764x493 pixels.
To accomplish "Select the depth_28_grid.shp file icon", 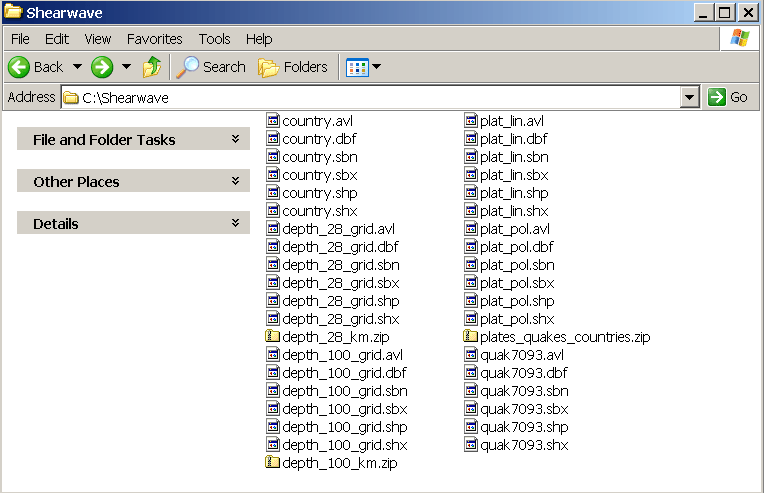I will (x=273, y=300).
